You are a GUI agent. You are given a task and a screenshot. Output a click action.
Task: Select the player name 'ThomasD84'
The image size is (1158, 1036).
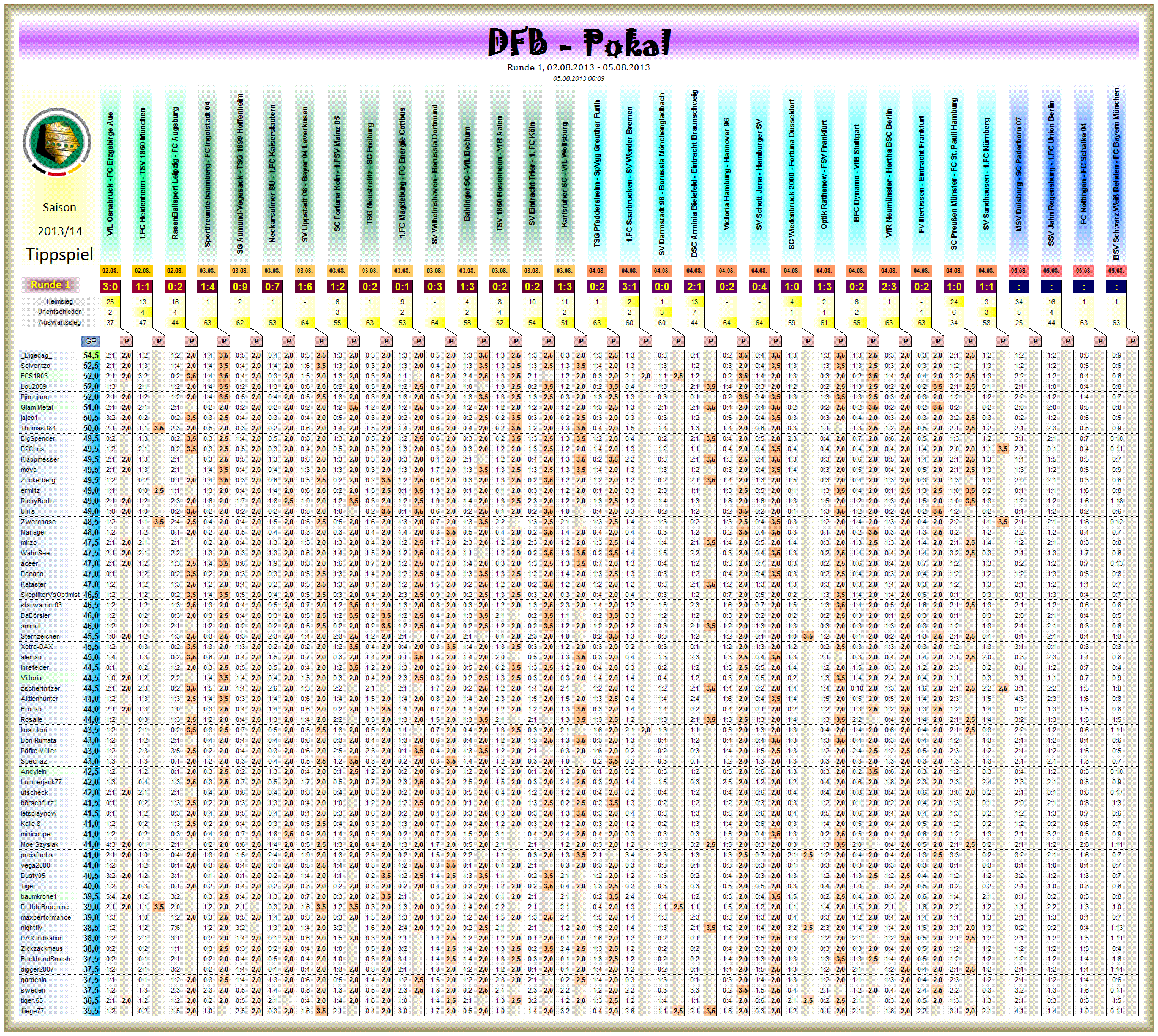(38, 428)
